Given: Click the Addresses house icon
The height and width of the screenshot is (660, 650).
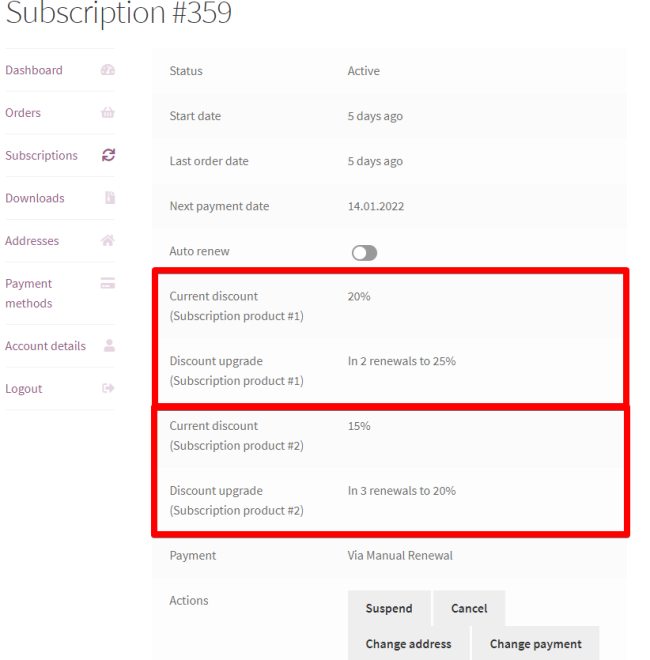Looking at the screenshot, I should (108, 241).
